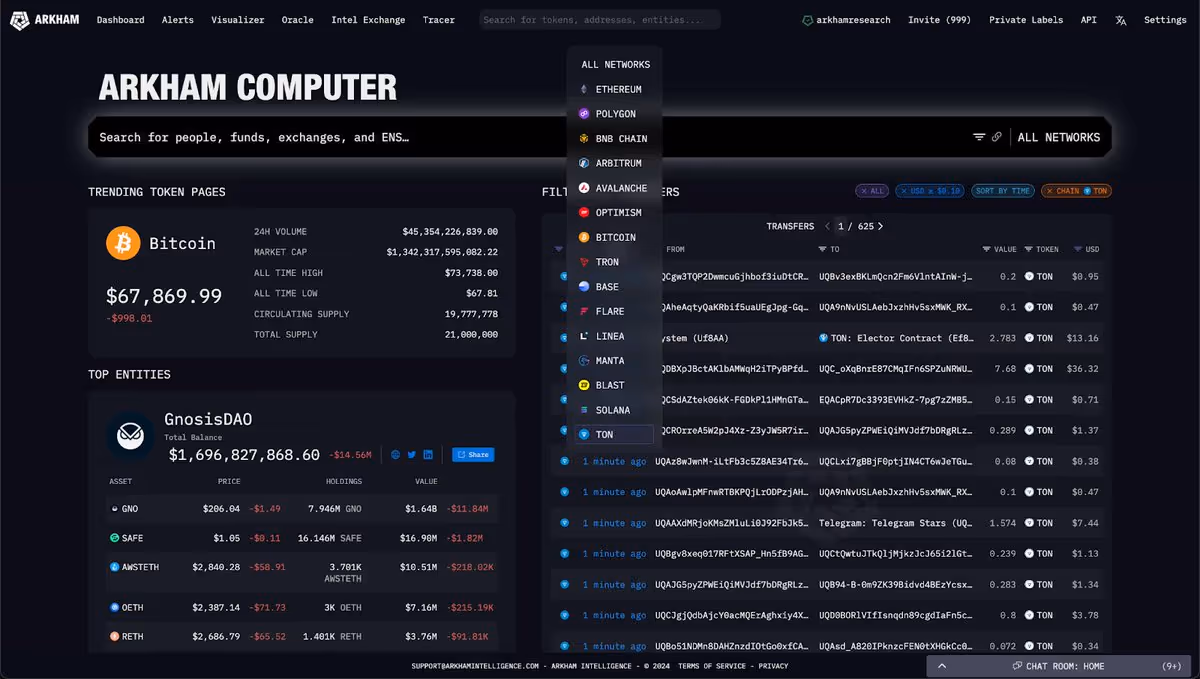The image size is (1200, 679).
Task: Open GnosisDAO LinkedIn icon
Action: click(428, 454)
